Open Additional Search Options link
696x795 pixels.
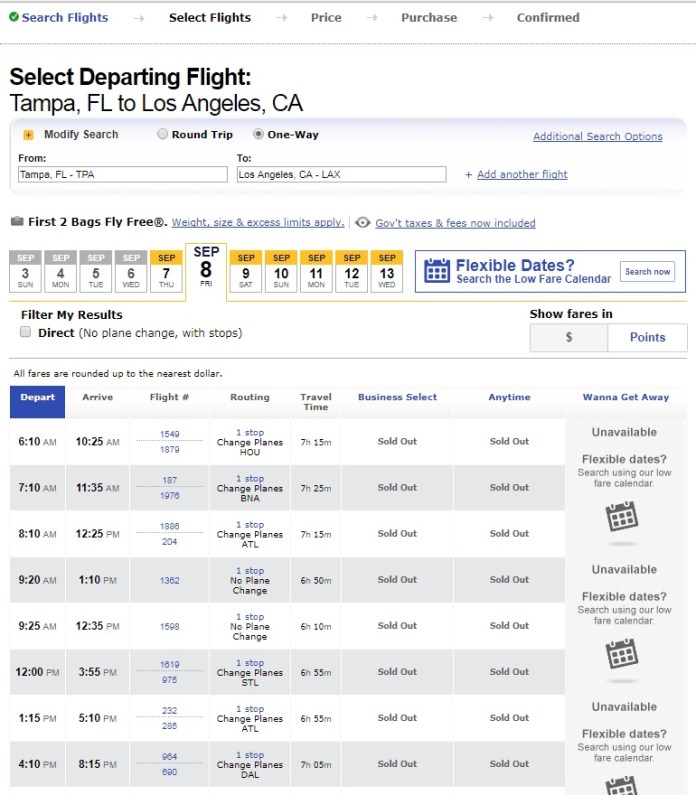pos(597,137)
